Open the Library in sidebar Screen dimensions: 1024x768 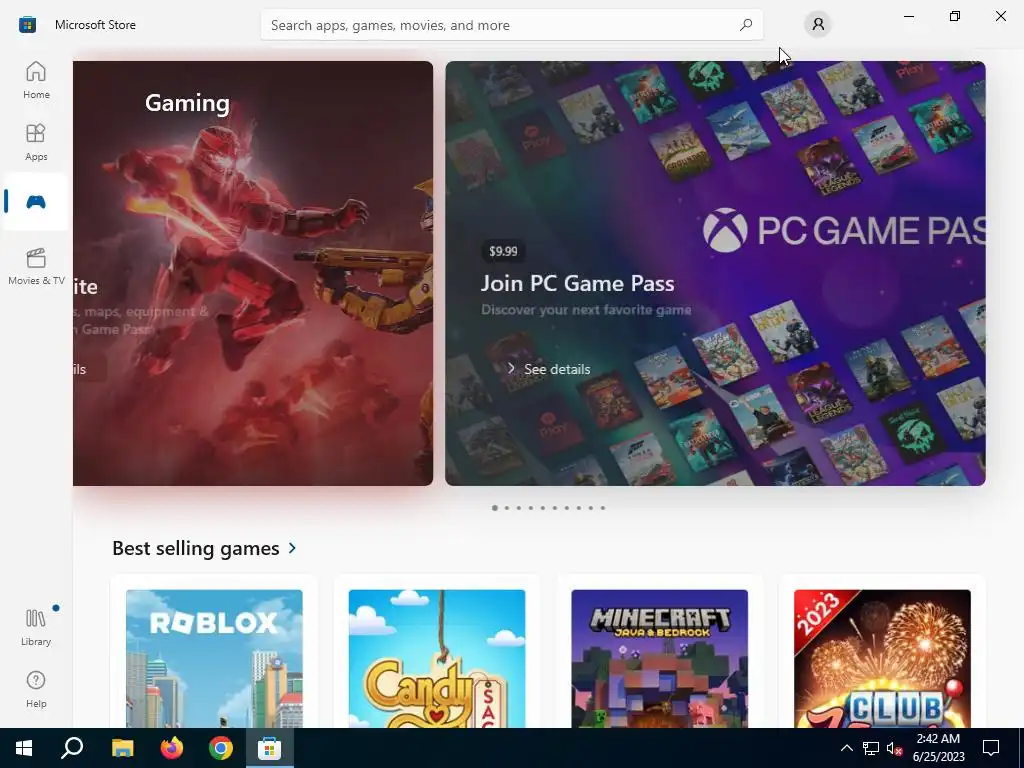click(36, 627)
